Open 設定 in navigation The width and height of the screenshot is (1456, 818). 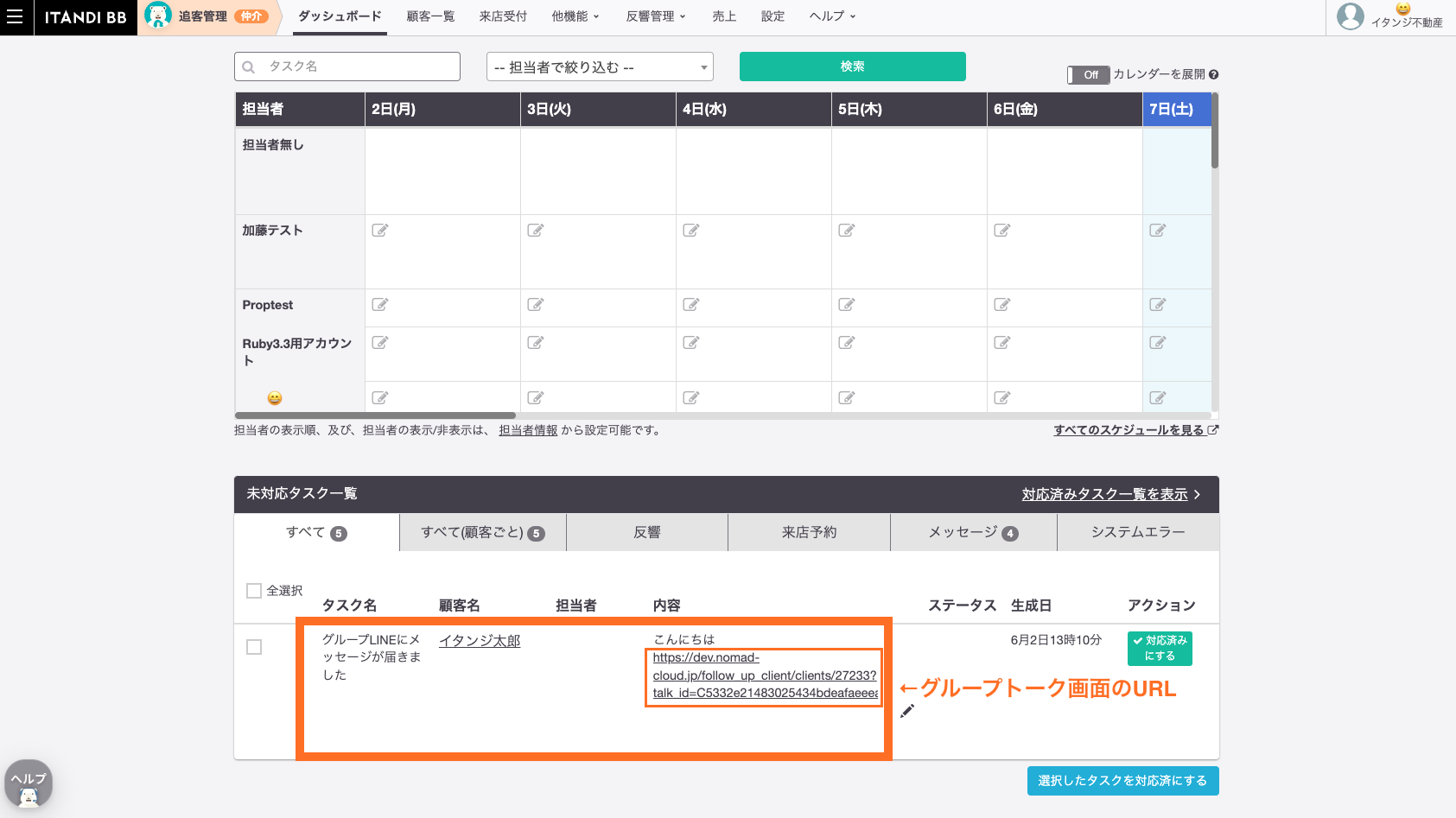coord(773,16)
